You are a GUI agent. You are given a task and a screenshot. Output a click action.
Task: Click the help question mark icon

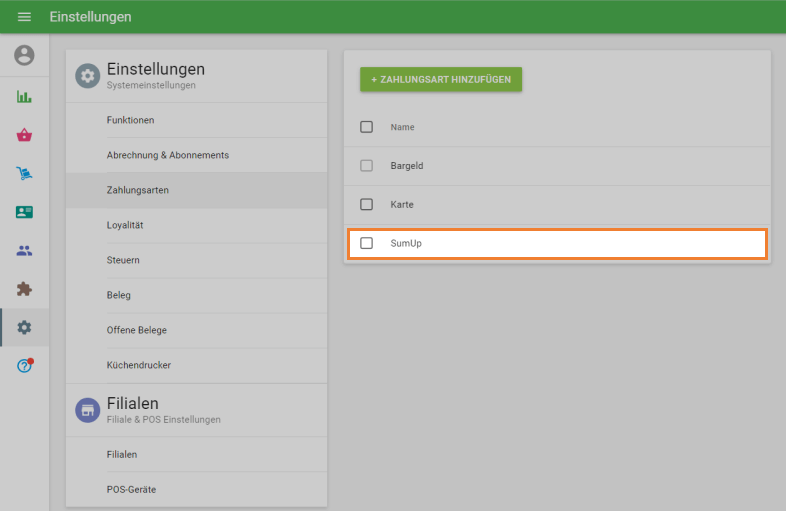point(24,366)
